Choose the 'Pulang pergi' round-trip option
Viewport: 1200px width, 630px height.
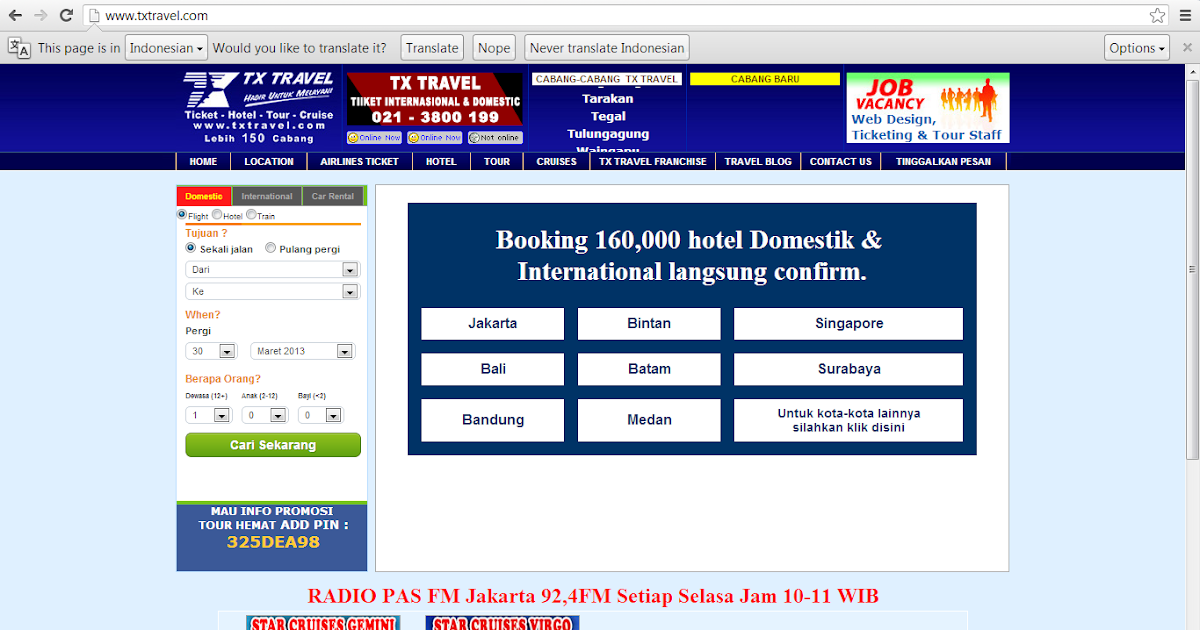[271, 248]
